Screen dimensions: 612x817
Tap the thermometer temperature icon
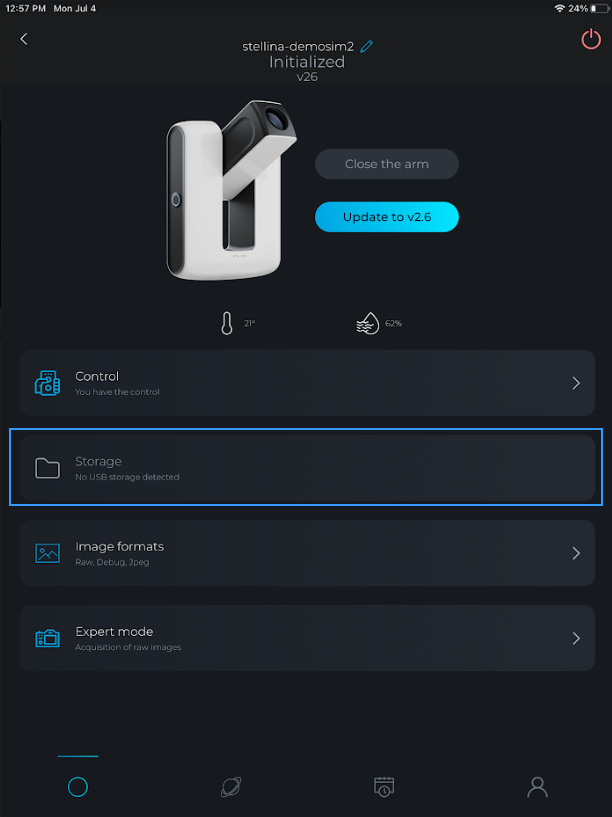click(227, 323)
